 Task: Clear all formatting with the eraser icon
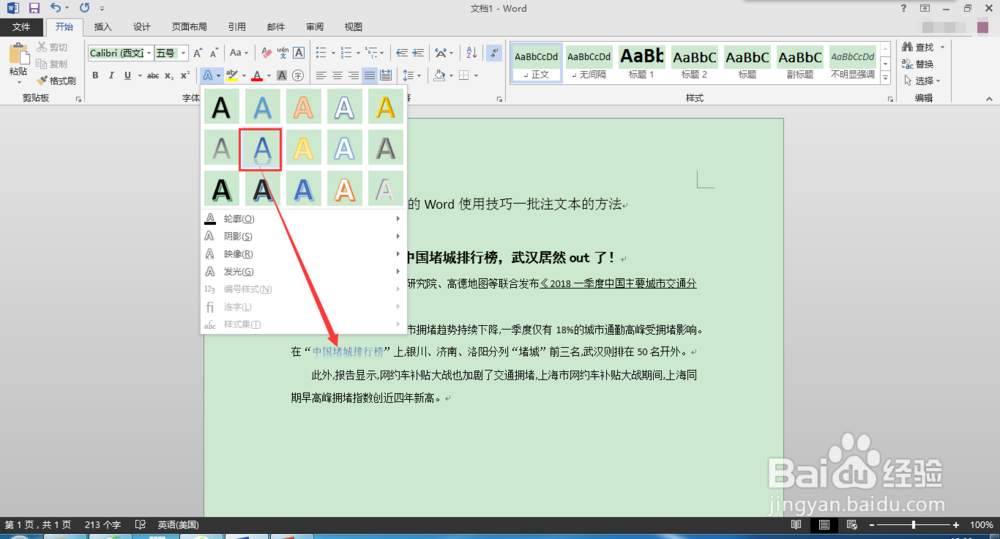click(267, 53)
